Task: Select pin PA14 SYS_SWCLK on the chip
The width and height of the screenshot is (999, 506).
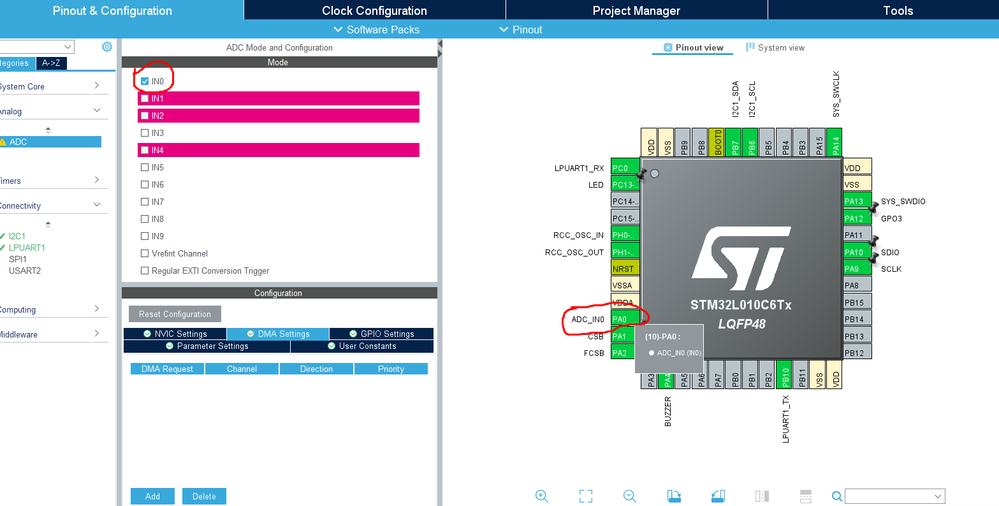Action: pyautogui.click(x=836, y=143)
